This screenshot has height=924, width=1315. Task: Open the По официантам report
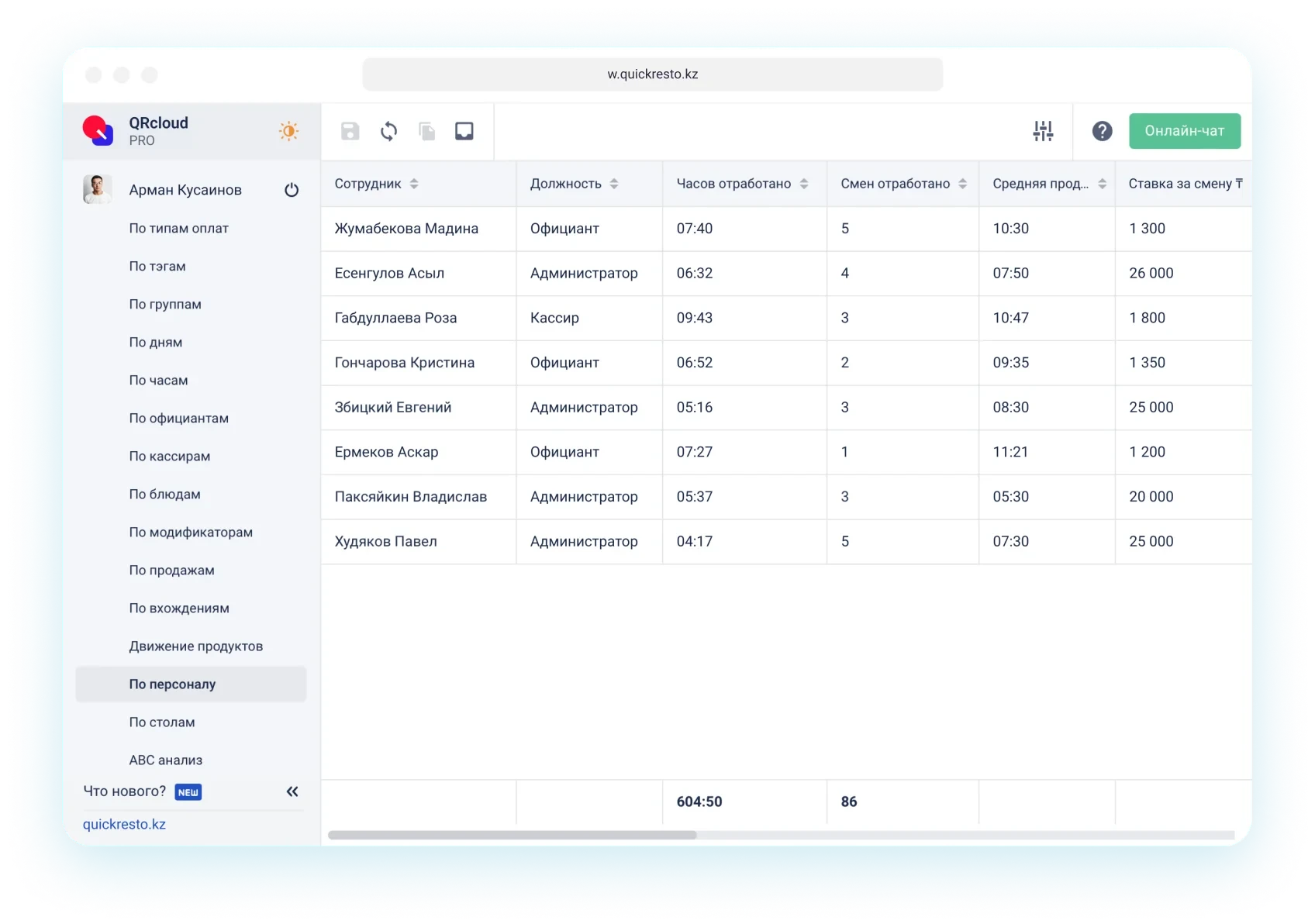click(178, 418)
